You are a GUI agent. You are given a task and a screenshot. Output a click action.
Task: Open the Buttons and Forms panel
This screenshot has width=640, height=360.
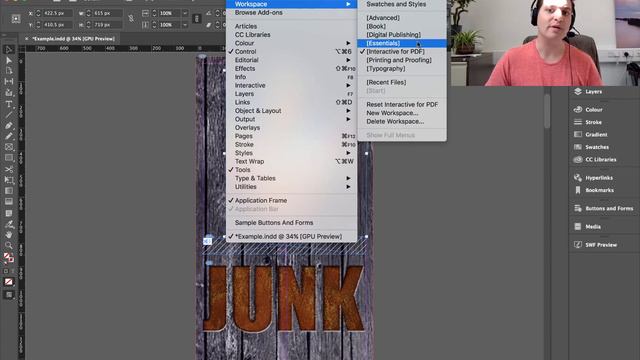(x=604, y=209)
